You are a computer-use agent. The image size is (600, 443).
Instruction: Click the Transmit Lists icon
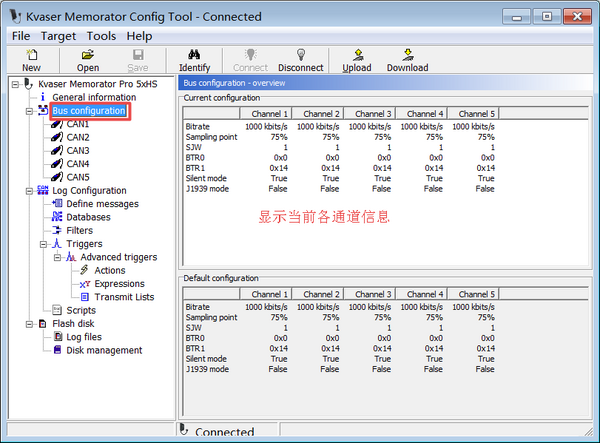tap(85, 297)
